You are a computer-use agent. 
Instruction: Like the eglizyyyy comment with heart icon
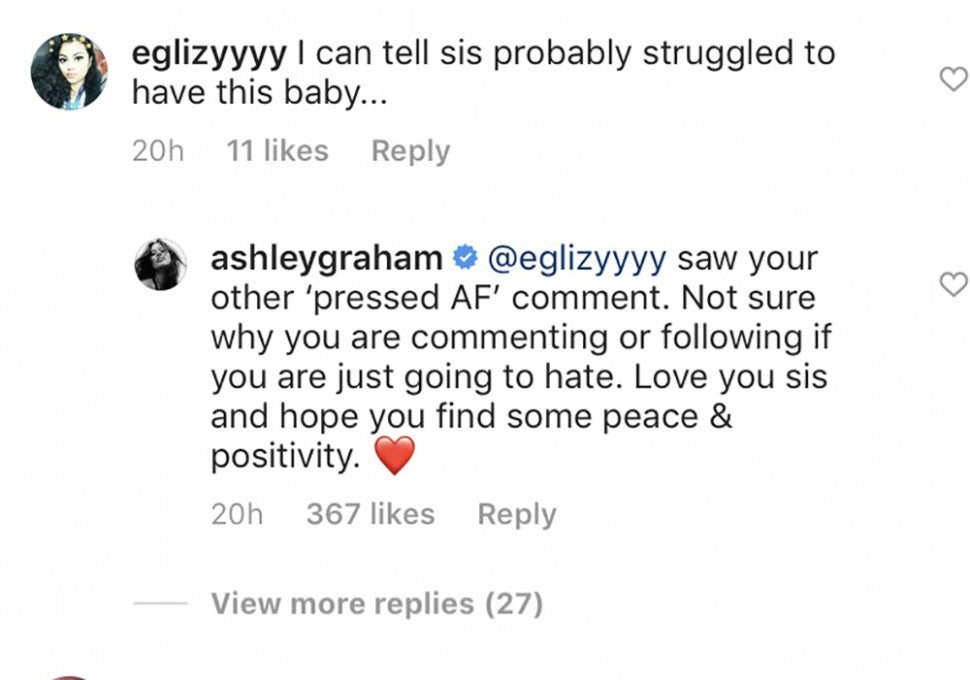coord(953,80)
